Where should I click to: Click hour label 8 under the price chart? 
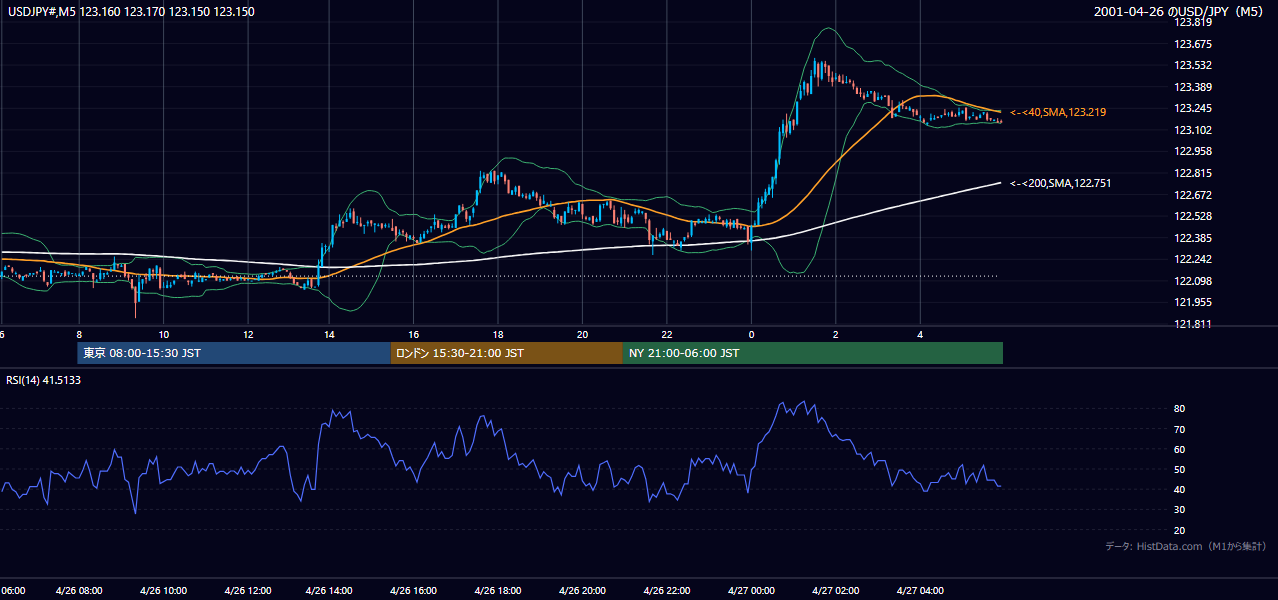(79, 334)
